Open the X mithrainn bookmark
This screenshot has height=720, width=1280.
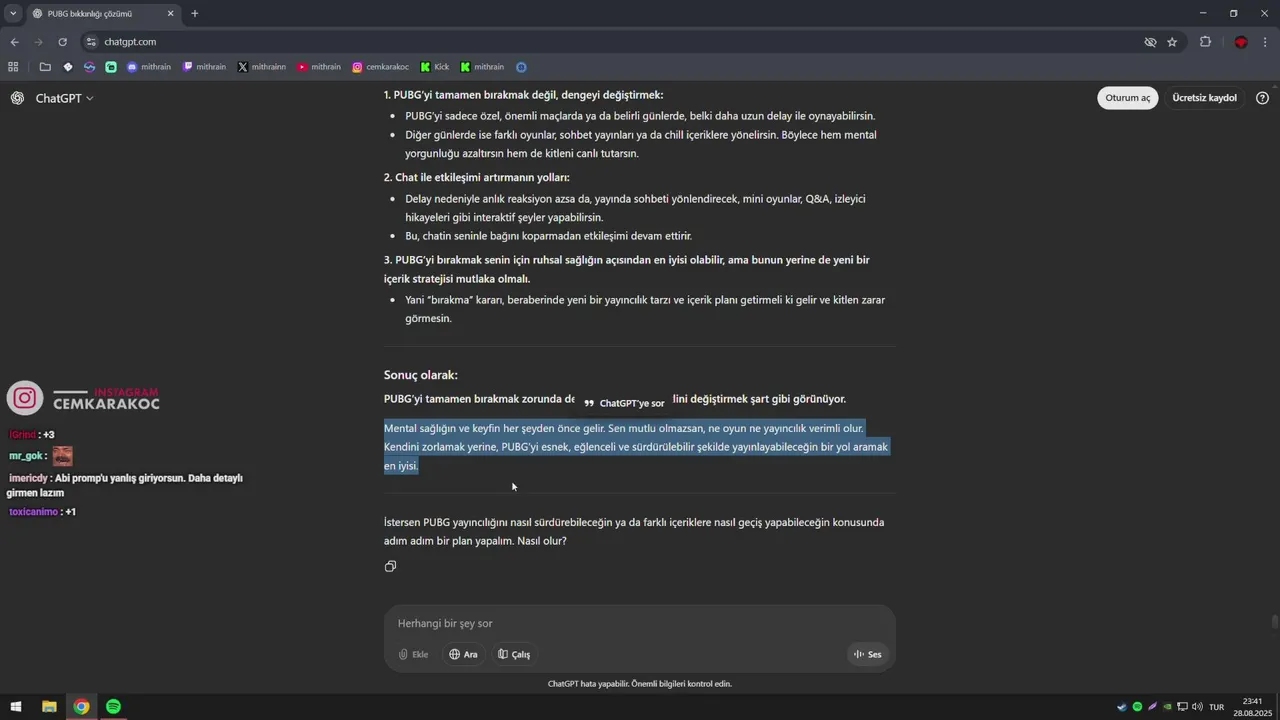(x=262, y=67)
